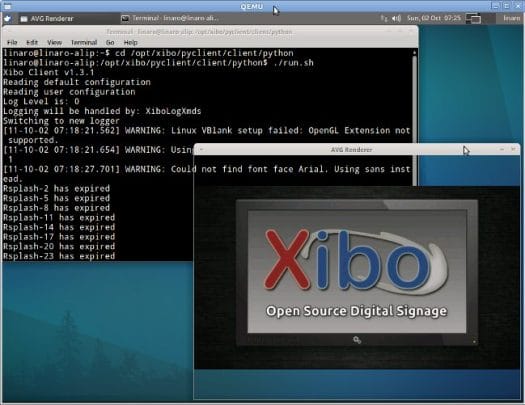Click the network status tray icon
Image resolution: width=525 pixels, height=405 pixels.
pos(384,18)
